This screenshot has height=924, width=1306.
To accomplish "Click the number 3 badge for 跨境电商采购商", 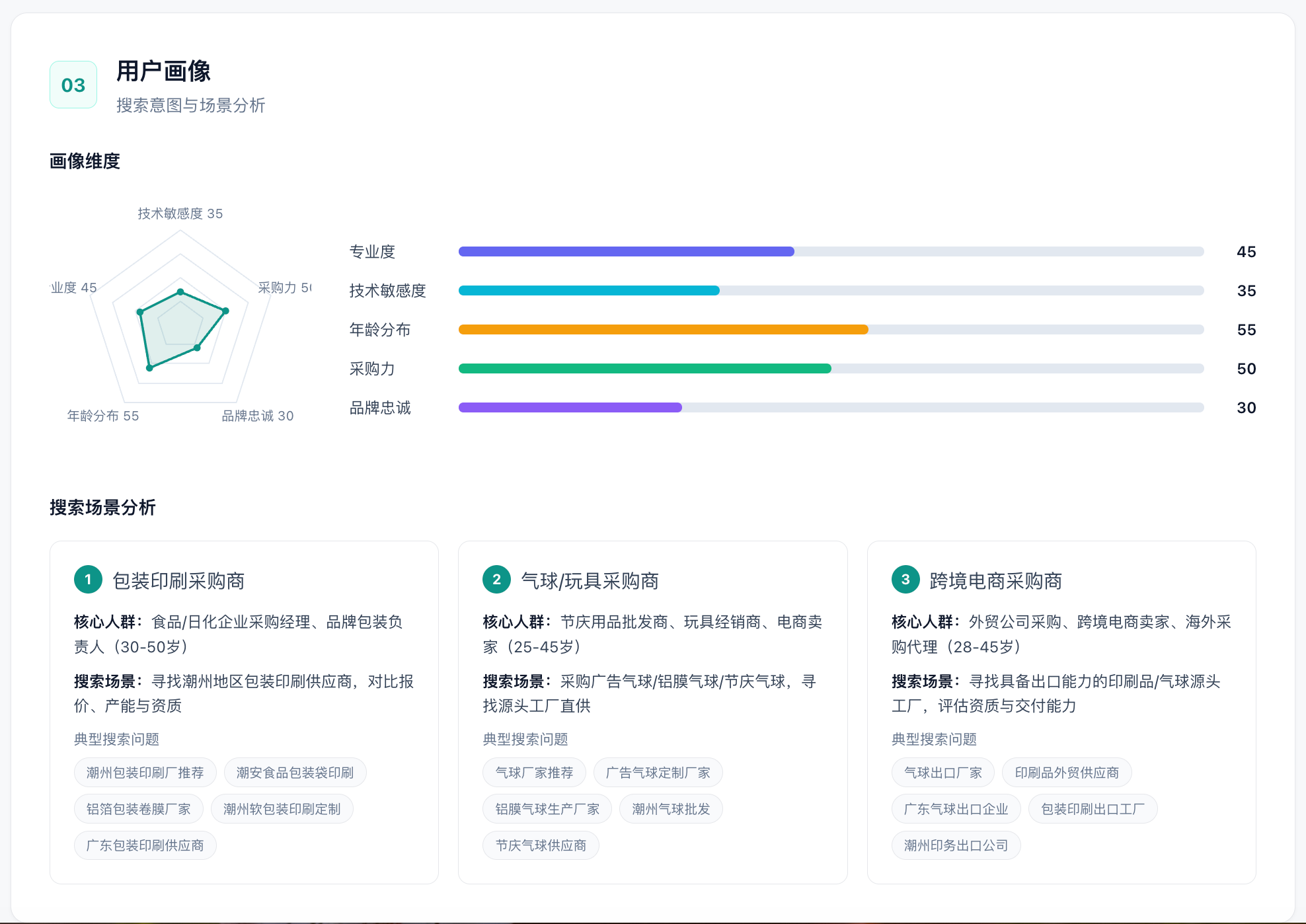I will [905, 580].
